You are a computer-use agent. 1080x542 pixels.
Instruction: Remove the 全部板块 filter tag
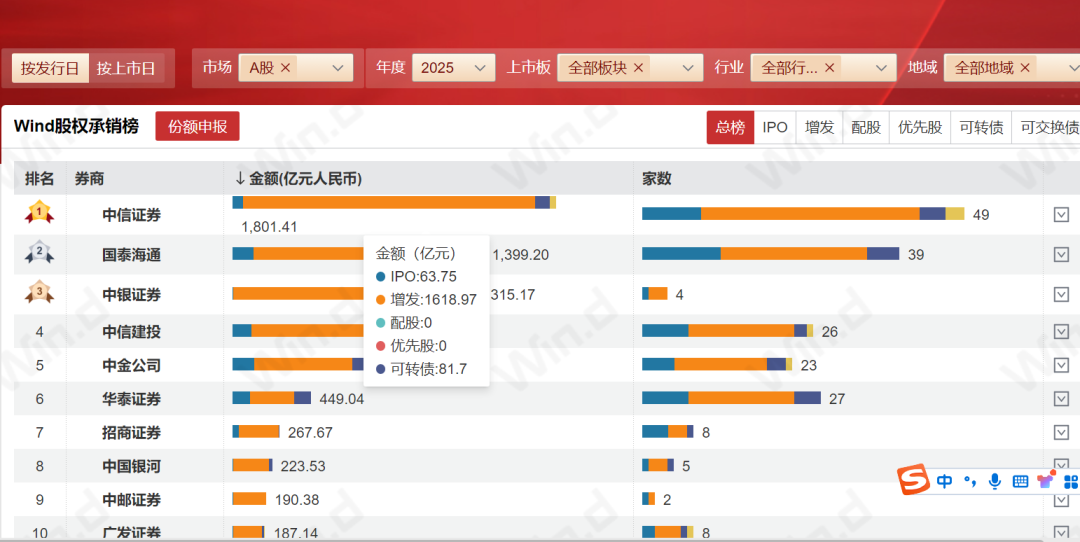[638, 67]
